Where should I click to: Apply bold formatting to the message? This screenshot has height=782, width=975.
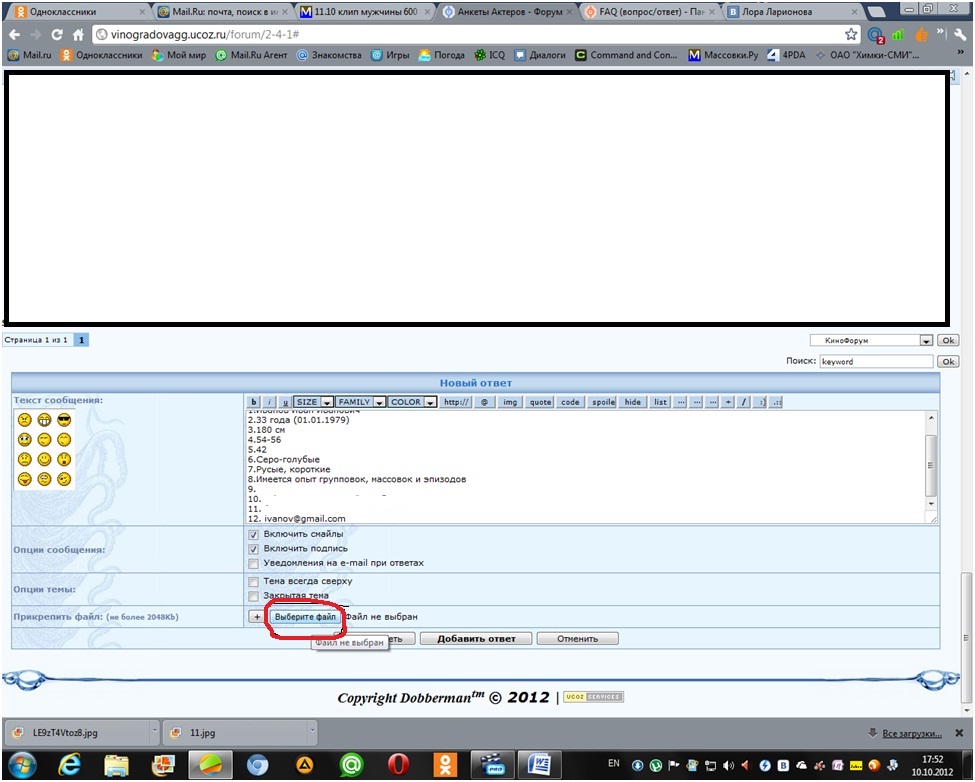click(253, 402)
